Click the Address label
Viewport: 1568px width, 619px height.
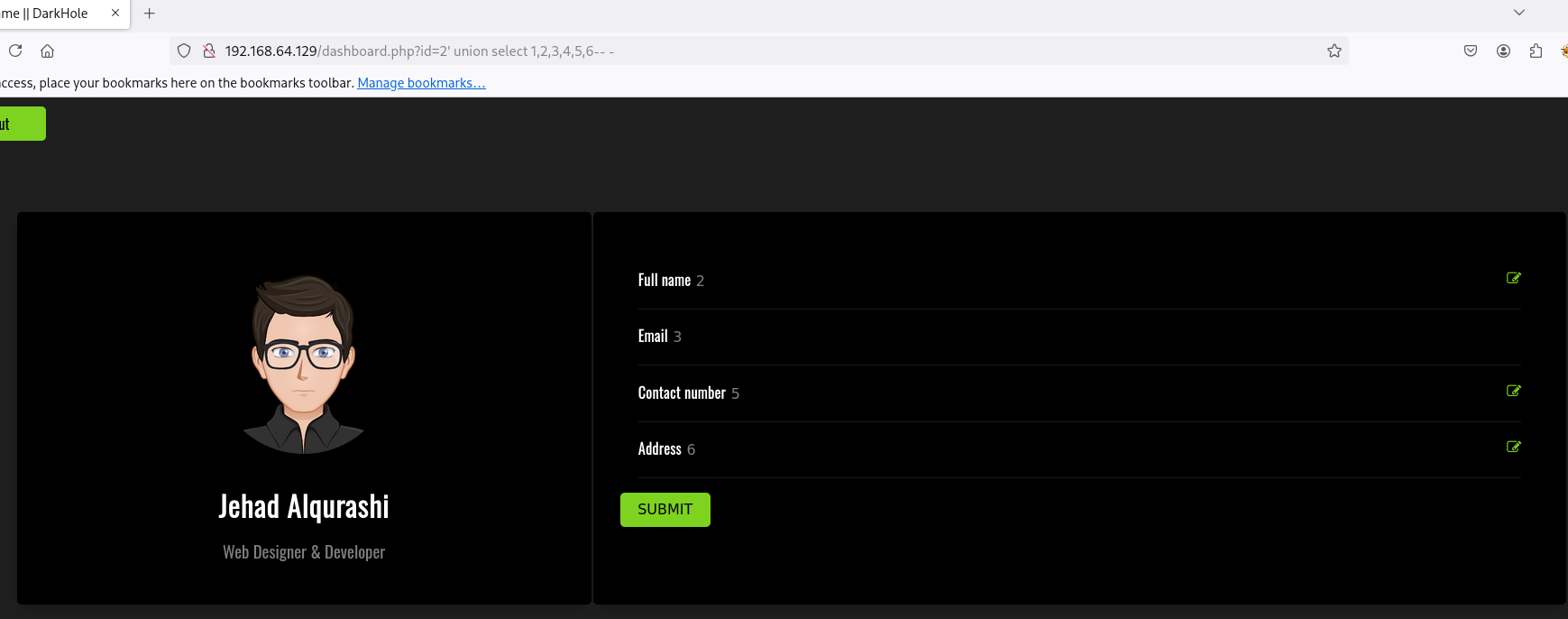click(660, 449)
